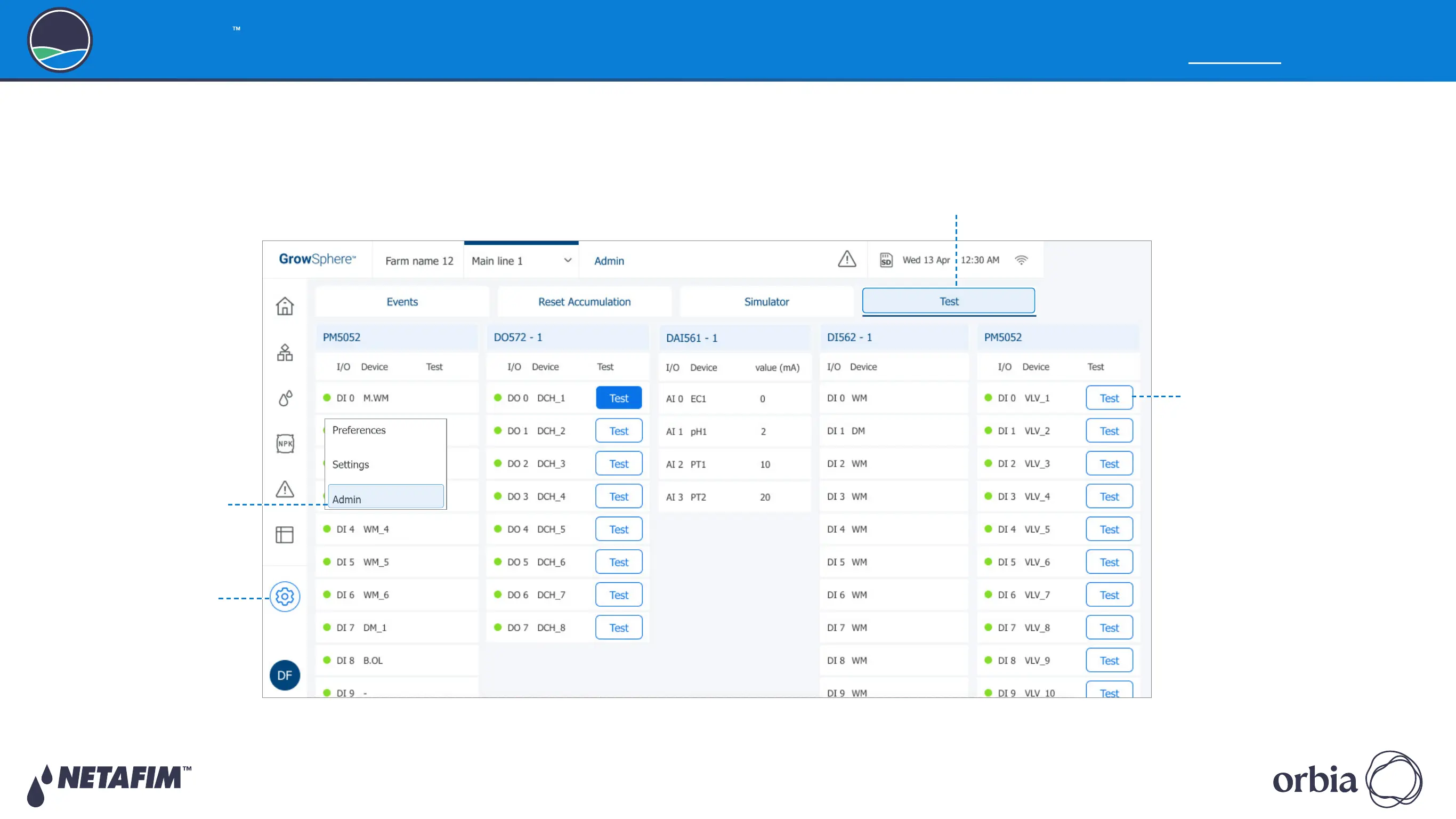
Task: Select the AI 2 PT1 row
Action: coord(734,464)
